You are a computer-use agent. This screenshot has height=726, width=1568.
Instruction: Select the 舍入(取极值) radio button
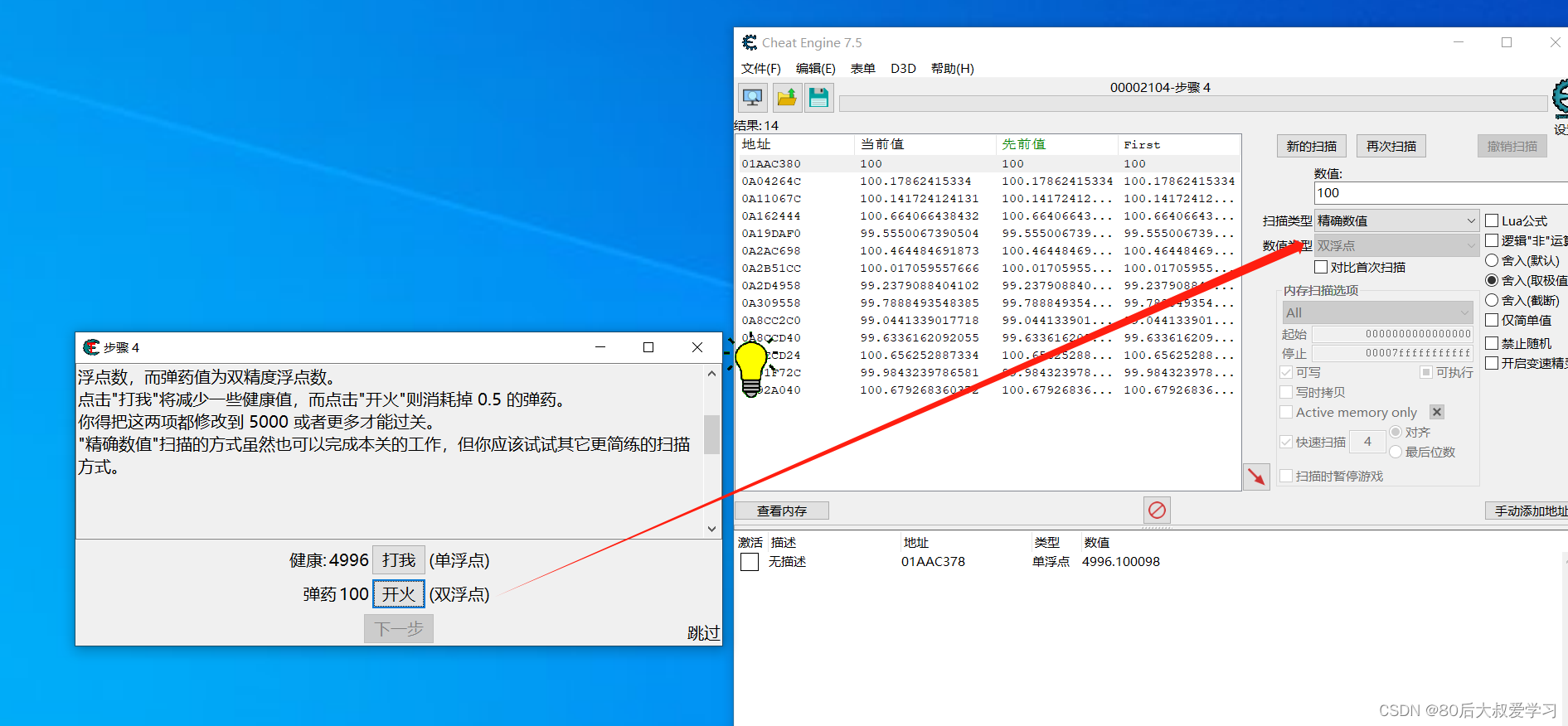click(1492, 280)
